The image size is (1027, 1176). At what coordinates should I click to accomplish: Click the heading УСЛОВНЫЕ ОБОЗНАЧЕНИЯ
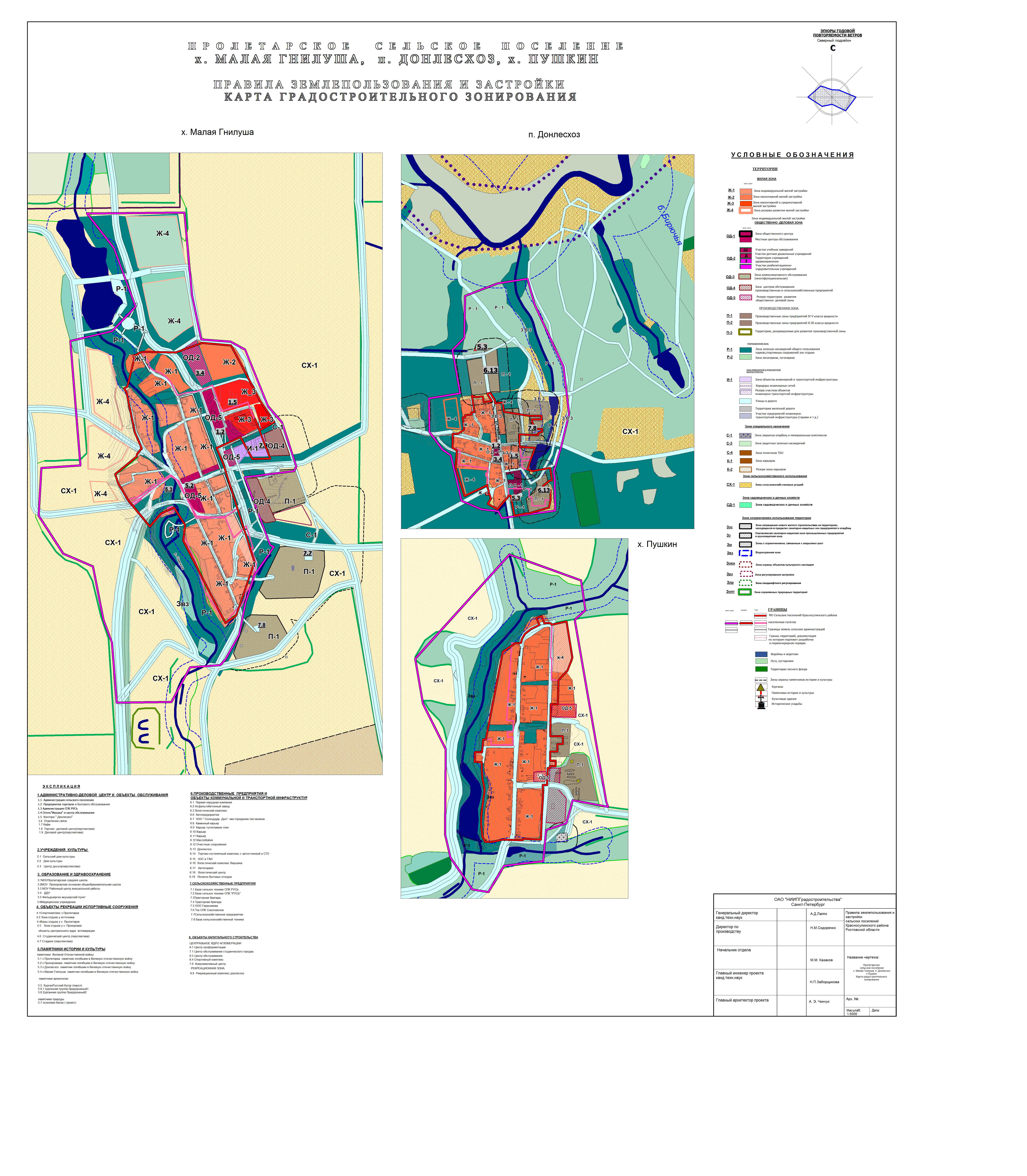[x=792, y=155]
